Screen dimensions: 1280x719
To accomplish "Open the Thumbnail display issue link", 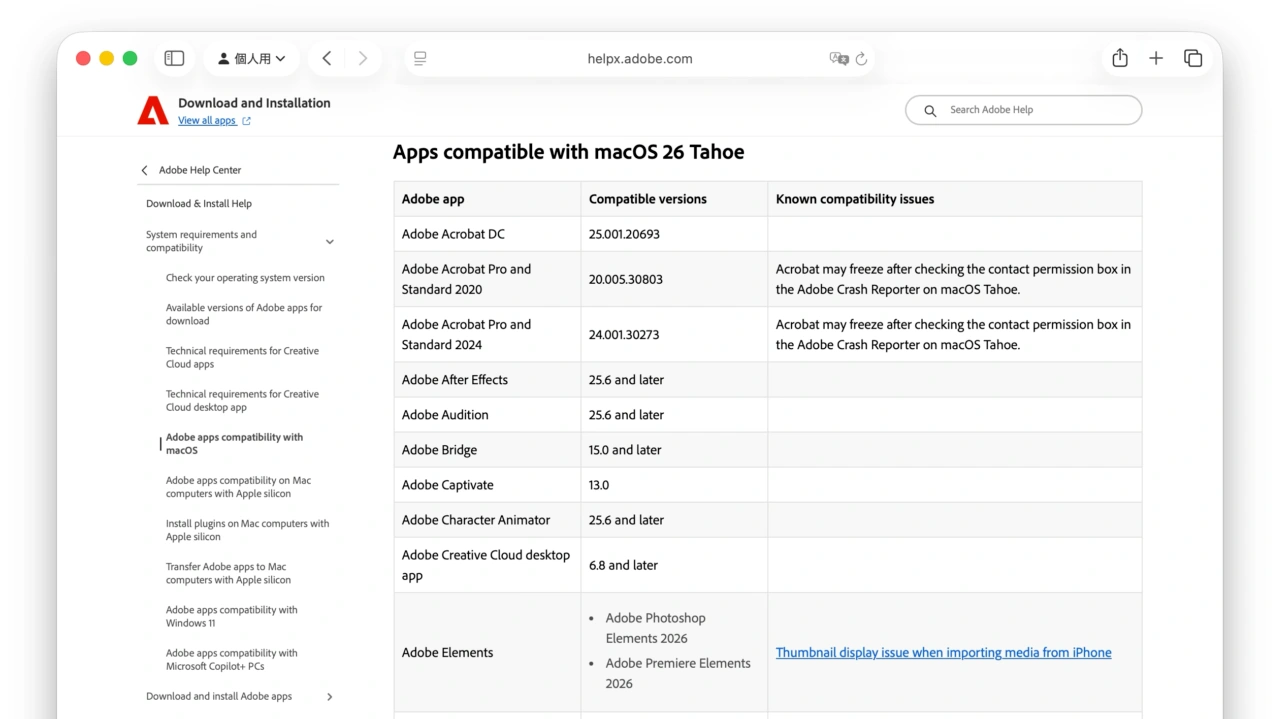I will [943, 652].
